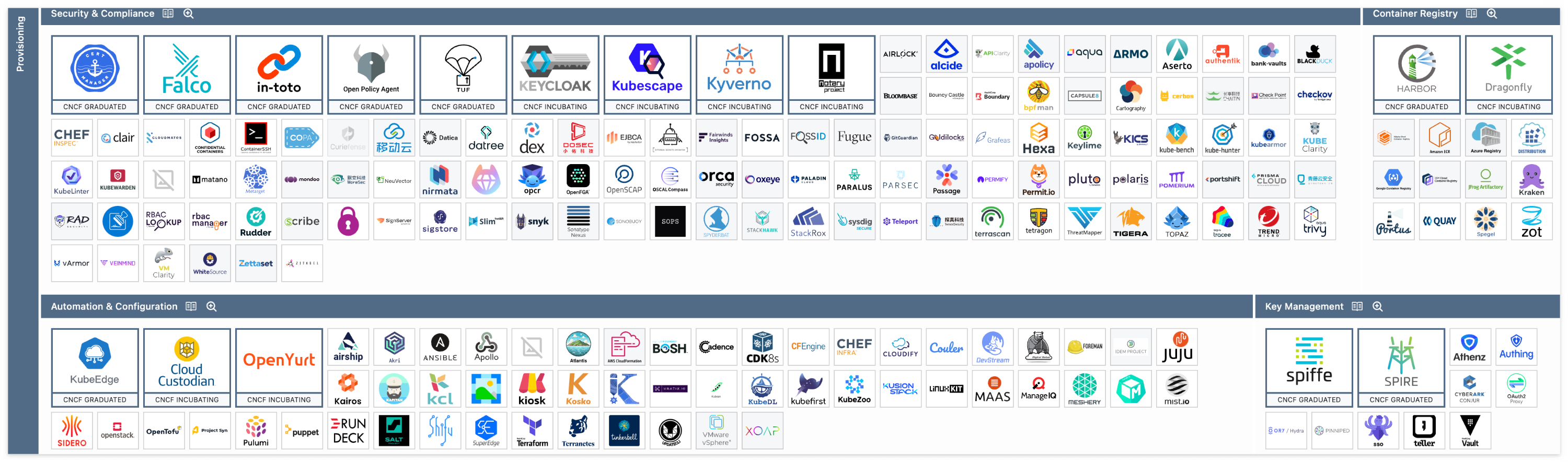Click the Ansible logo tile
Image resolution: width=1568 pixels, height=462 pixels.
coord(440,347)
